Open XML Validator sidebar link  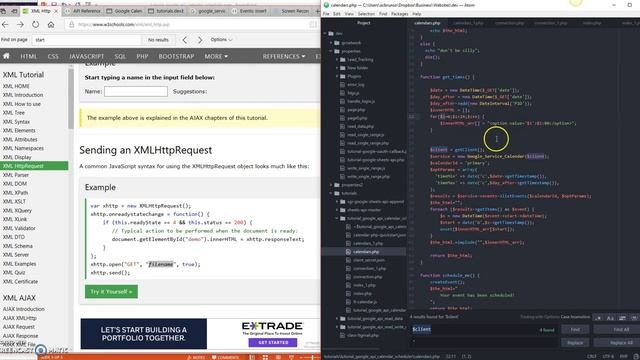pyautogui.click(x=19, y=228)
